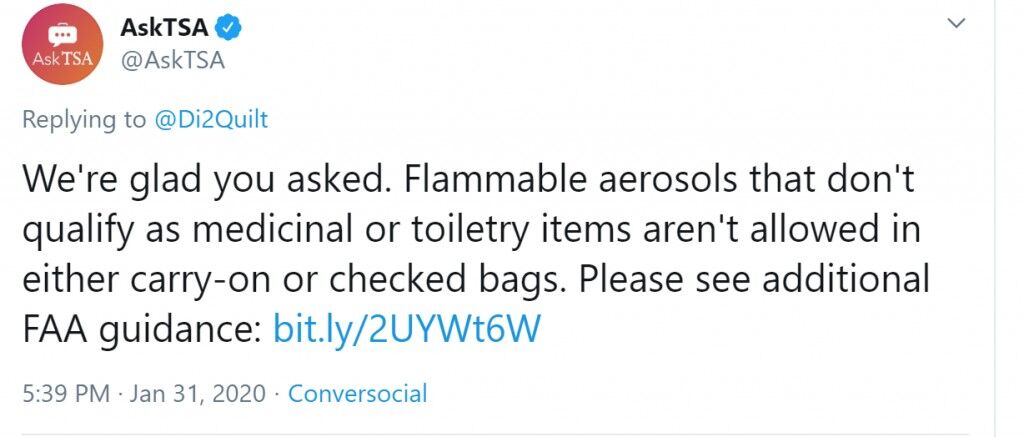
Task: Open the @Di2Quilt mention link
Action: 210,120
